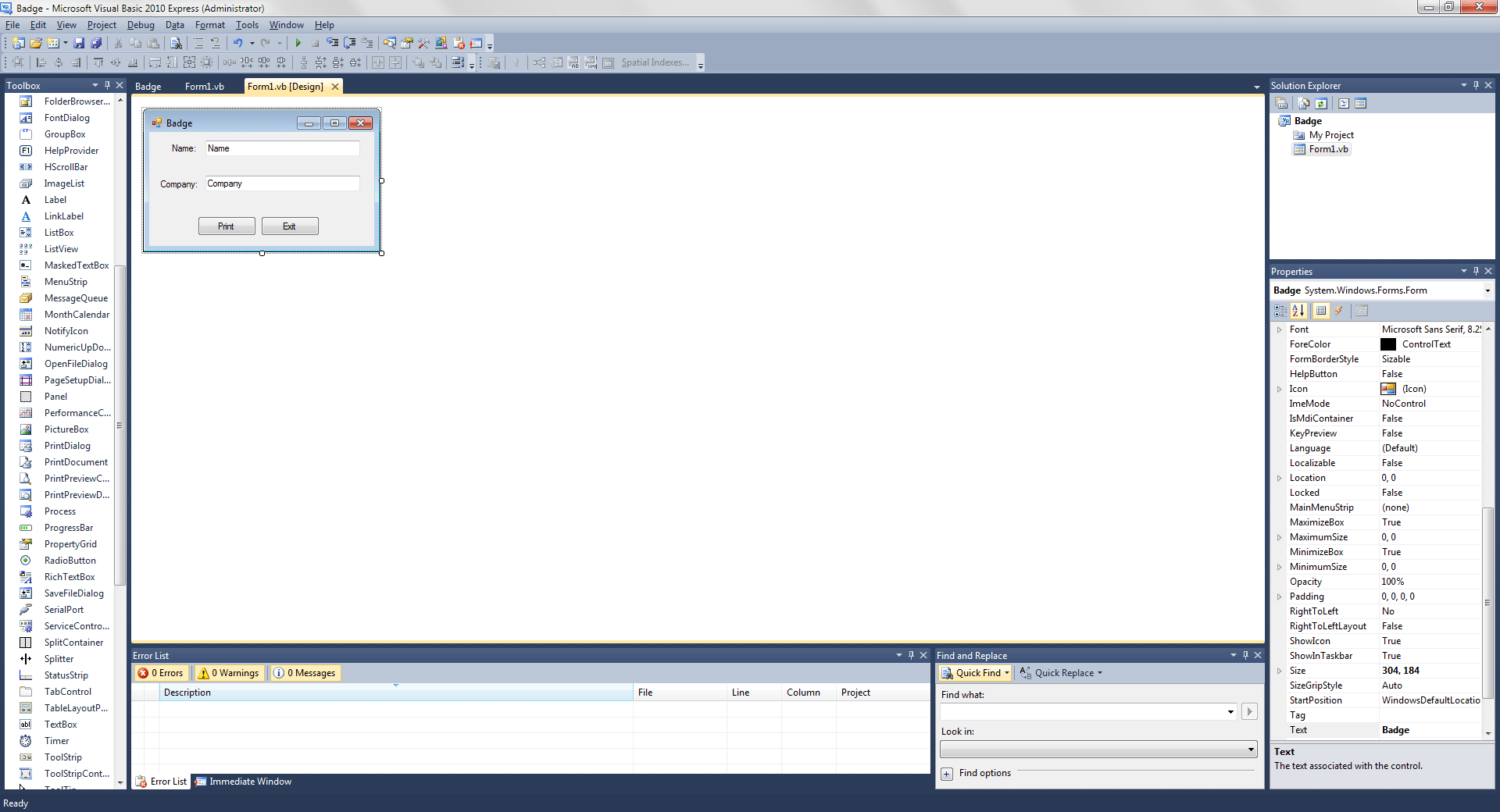Click the Save All toolbar icon
1500x812 pixels.
95,43
